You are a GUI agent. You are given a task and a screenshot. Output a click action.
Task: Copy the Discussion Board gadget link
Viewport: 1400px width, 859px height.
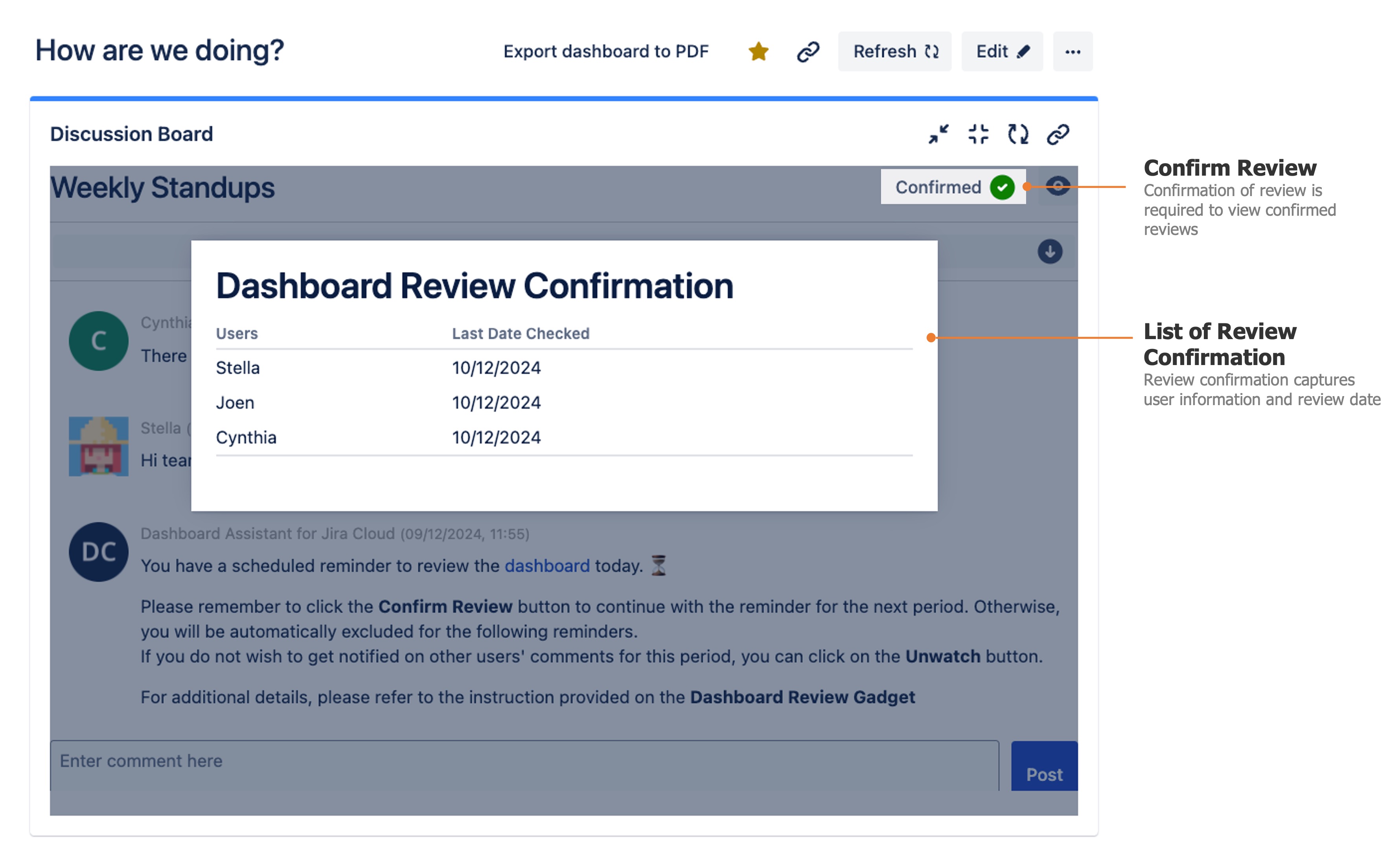click(1058, 135)
